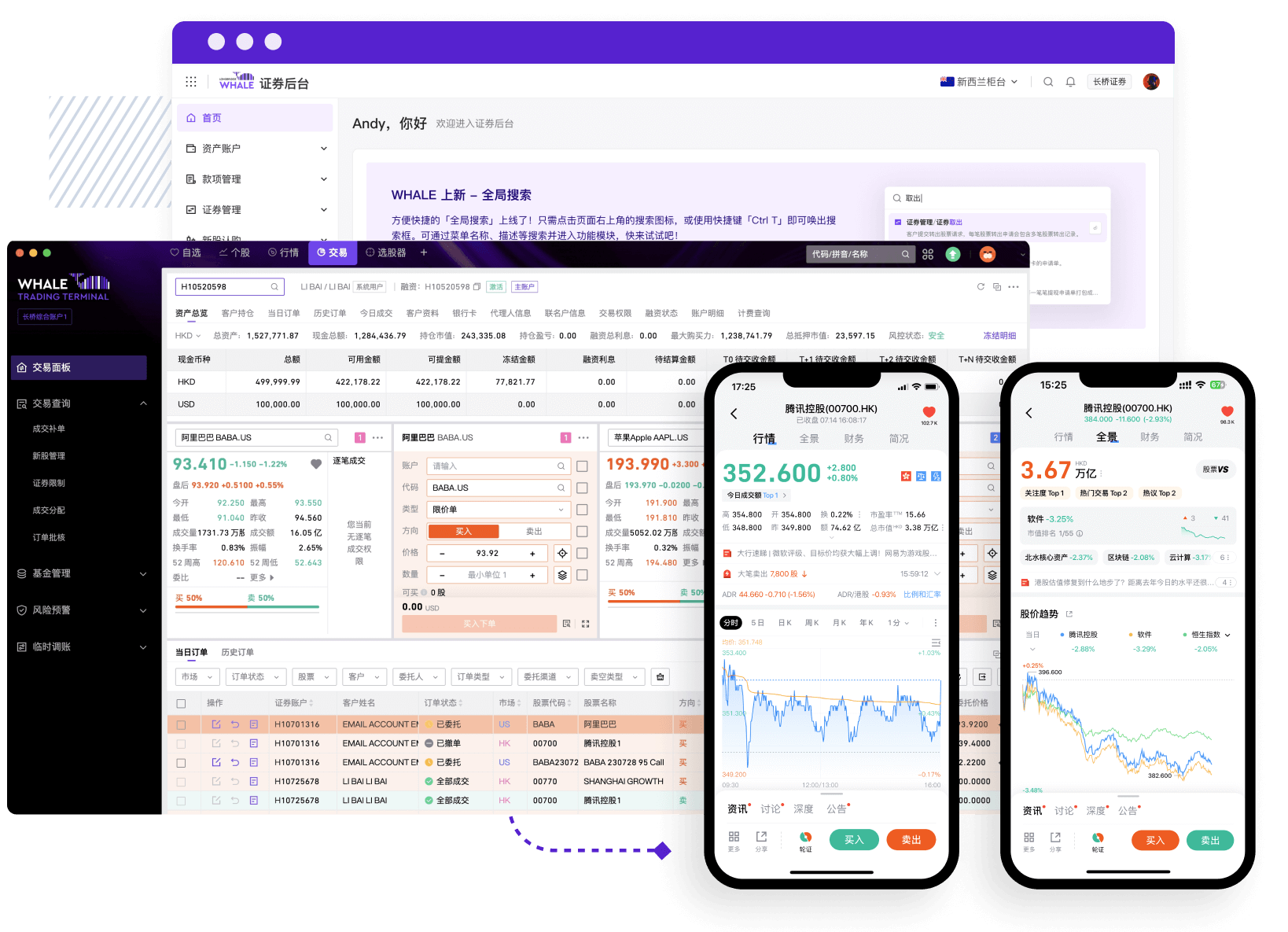Viewport: 1288px width, 932px height.
Task: Select checkbox for BABA 230728 95 Call row
Action: click(x=181, y=762)
